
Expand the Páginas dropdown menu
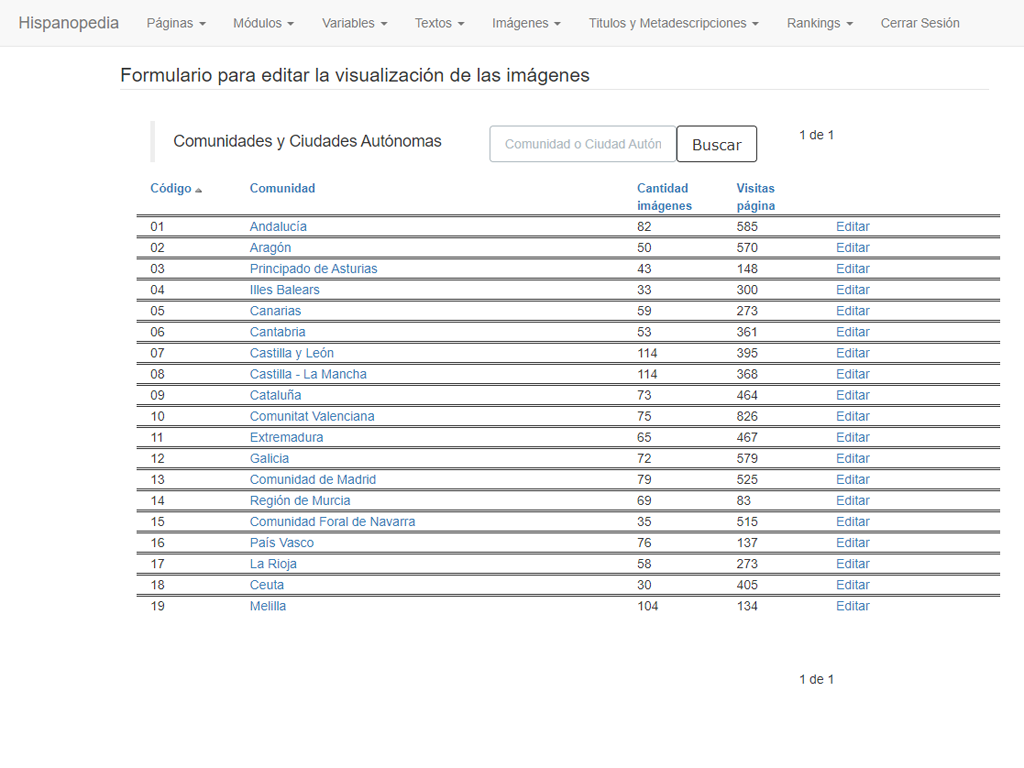coord(176,23)
